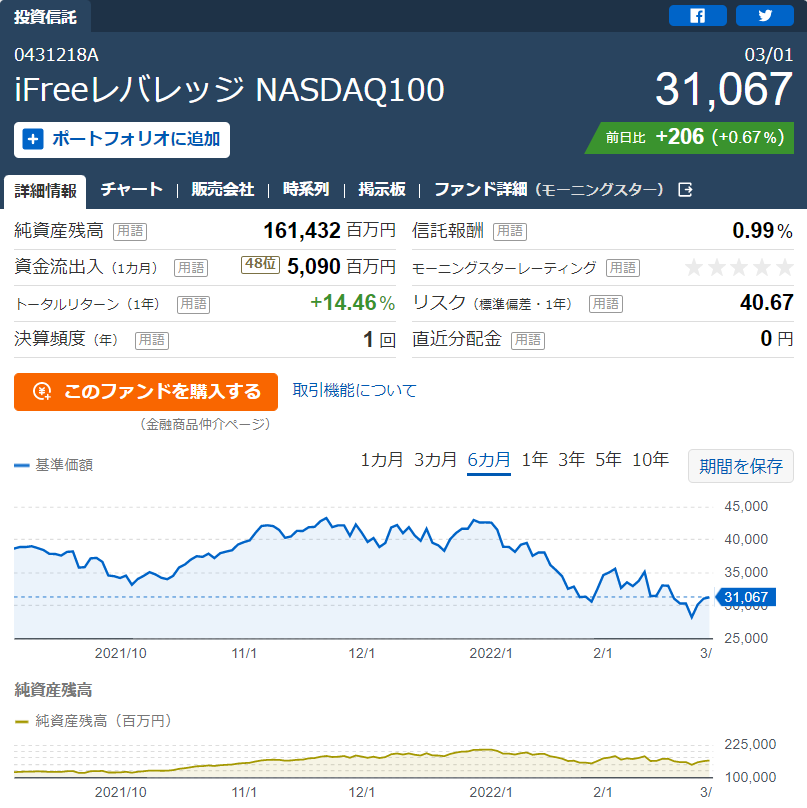Click the yen coin icon on purchase button

point(42,392)
